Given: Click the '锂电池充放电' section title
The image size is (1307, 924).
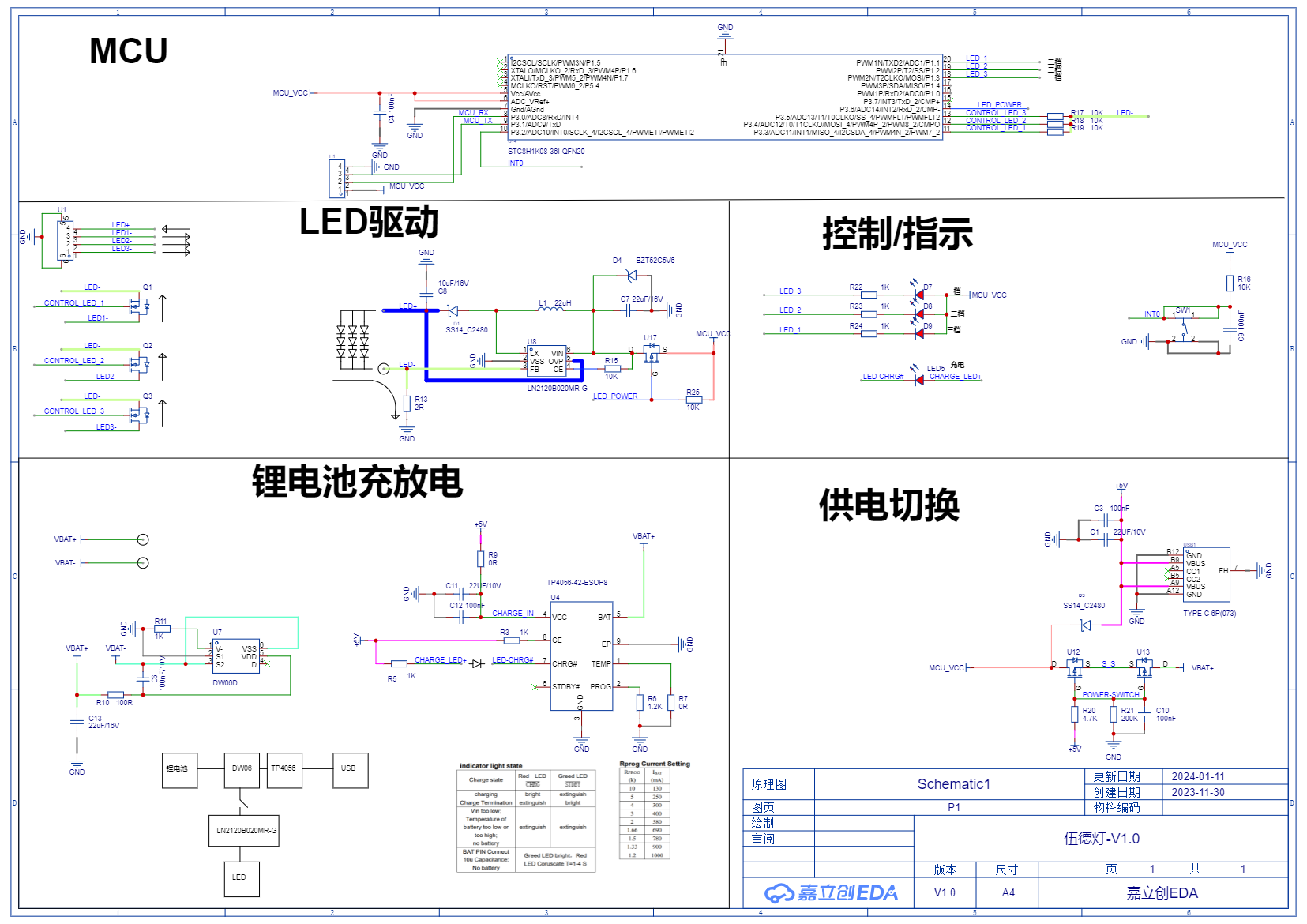Looking at the screenshot, I should tap(357, 482).
